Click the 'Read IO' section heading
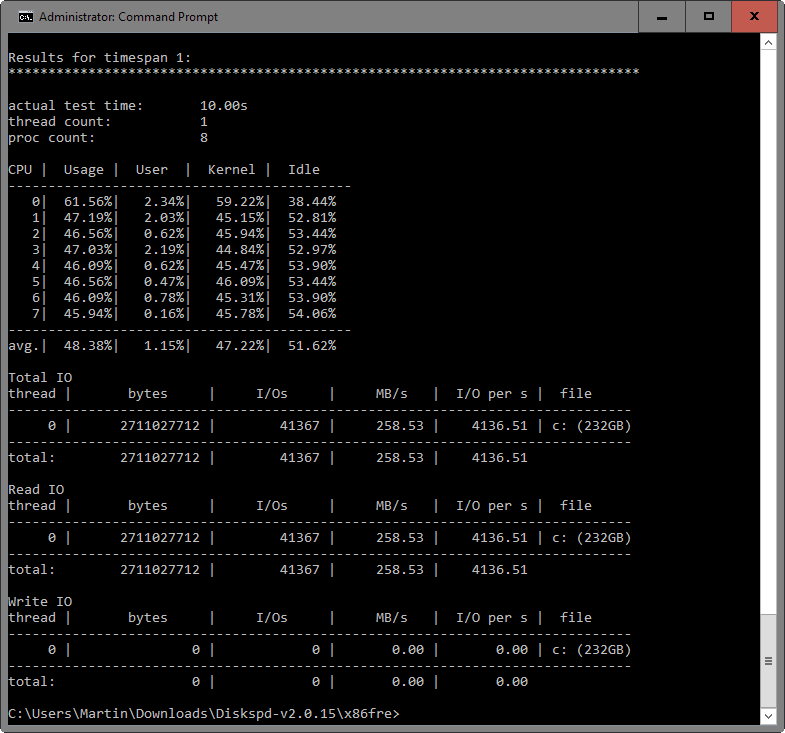This screenshot has height=733, width=785. (36, 489)
